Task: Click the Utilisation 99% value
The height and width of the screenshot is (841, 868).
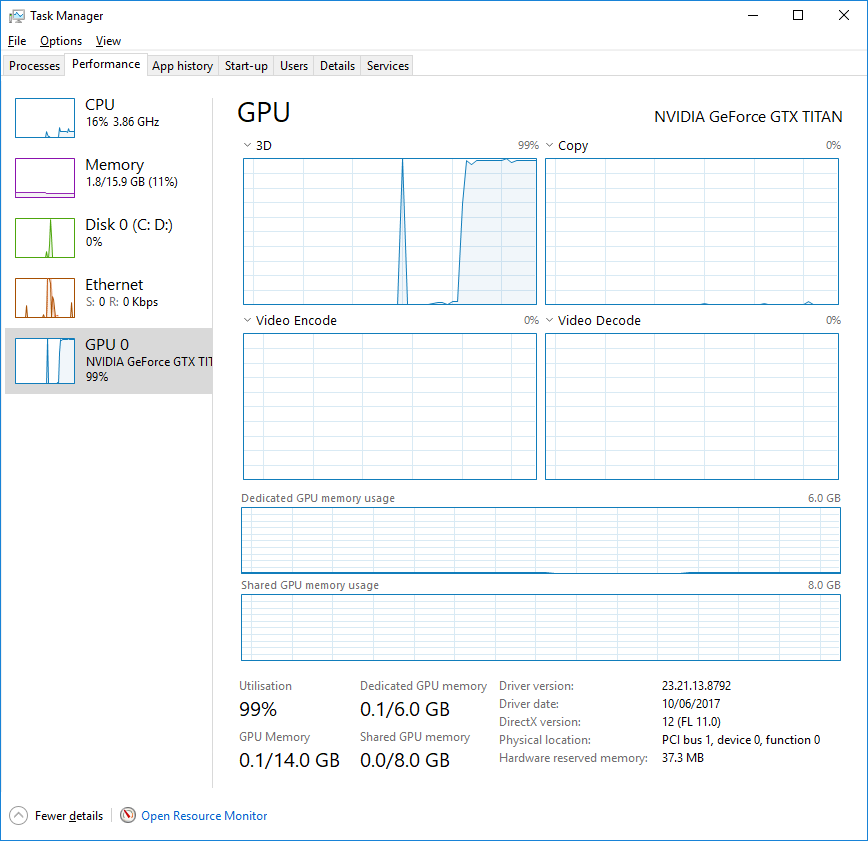Action: (x=258, y=709)
